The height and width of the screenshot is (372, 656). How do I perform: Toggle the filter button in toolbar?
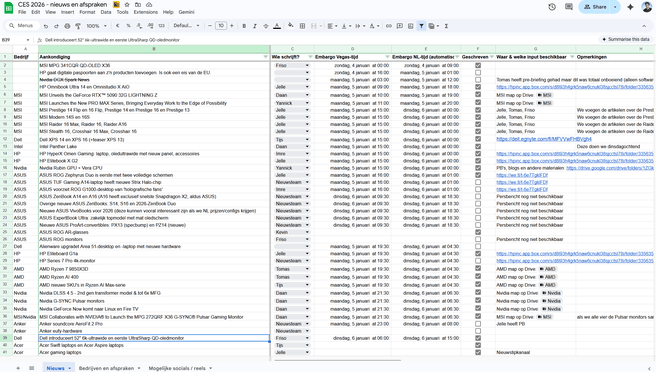click(x=421, y=26)
